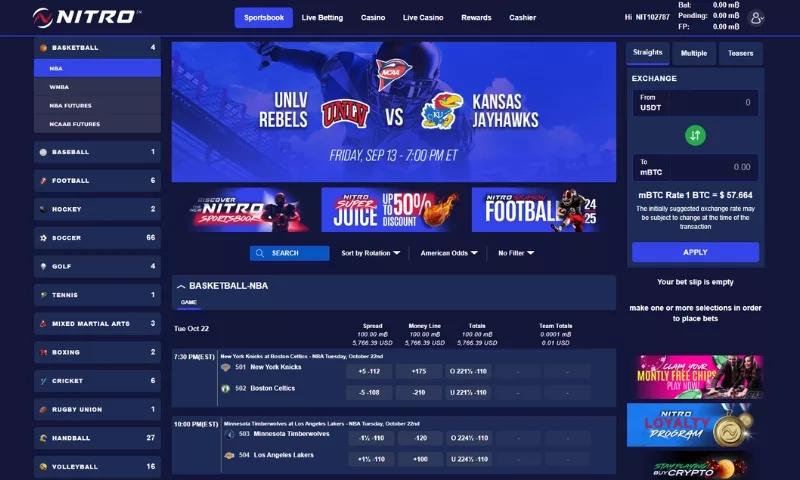
Task: Collapse the BASKETBALL-NBA section chevron
Action: pyautogui.click(x=181, y=286)
